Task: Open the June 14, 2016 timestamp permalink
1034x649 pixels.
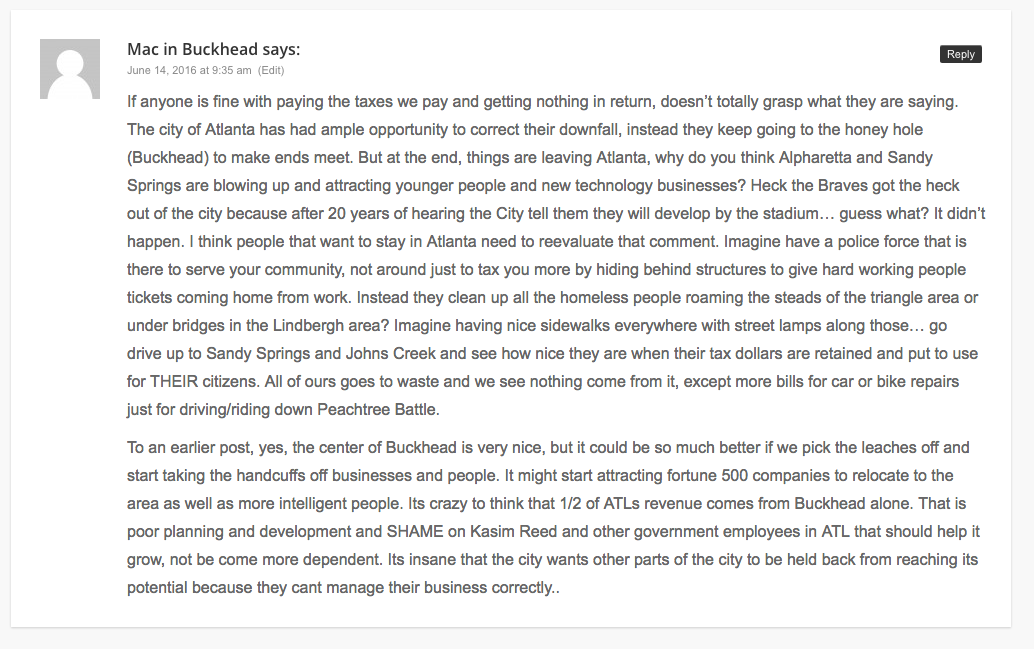Action: (189, 70)
